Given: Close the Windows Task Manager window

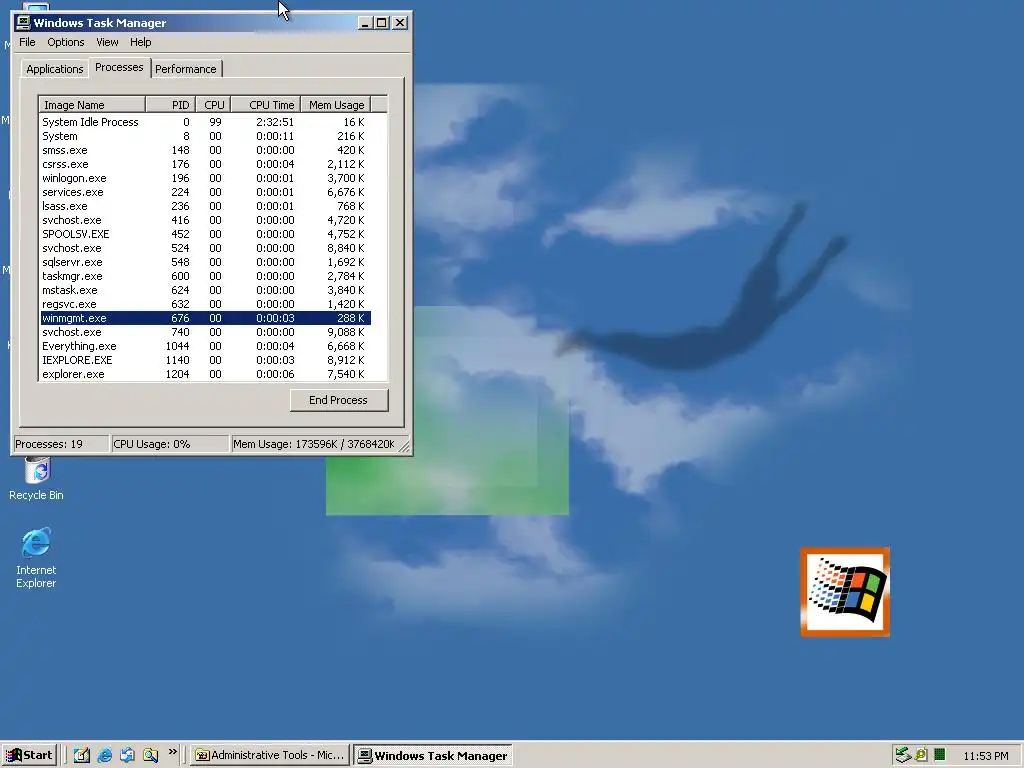Looking at the screenshot, I should (400, 23).
